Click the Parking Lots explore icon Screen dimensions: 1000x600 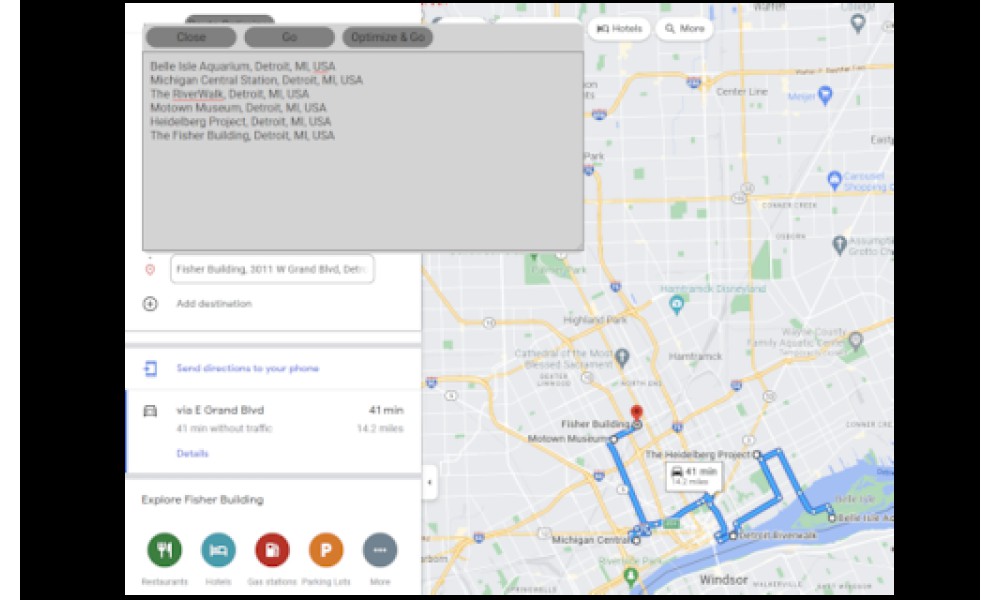[x=326, y=550]
